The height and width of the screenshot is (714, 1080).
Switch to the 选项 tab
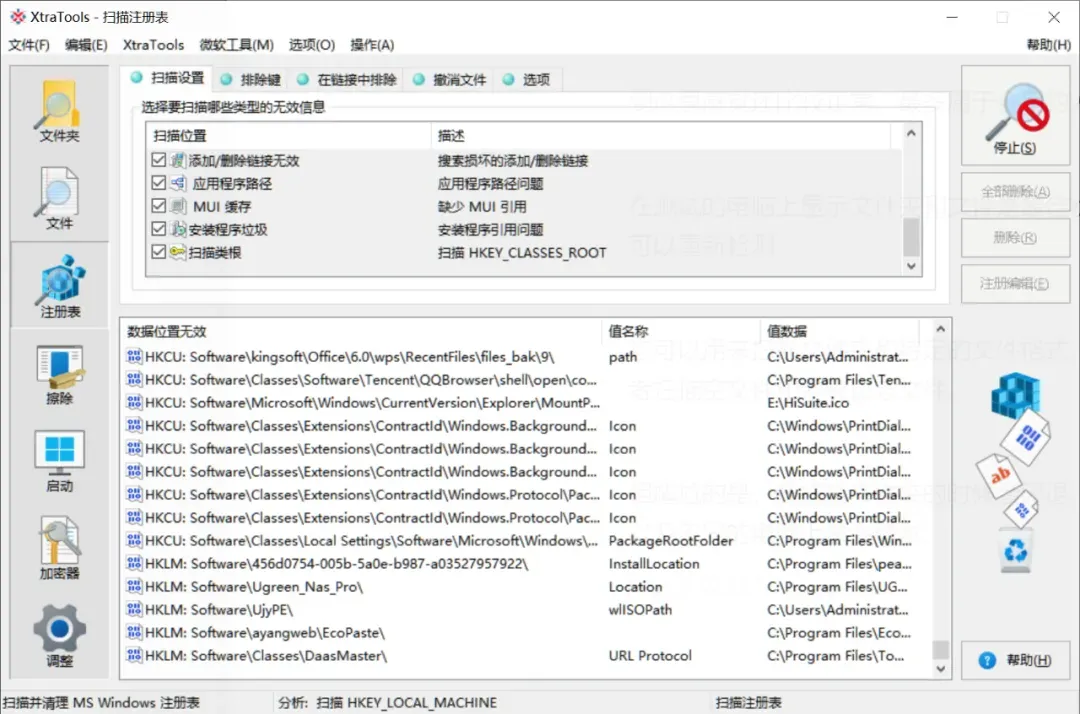pyautogui.click(x=527, y=79)
